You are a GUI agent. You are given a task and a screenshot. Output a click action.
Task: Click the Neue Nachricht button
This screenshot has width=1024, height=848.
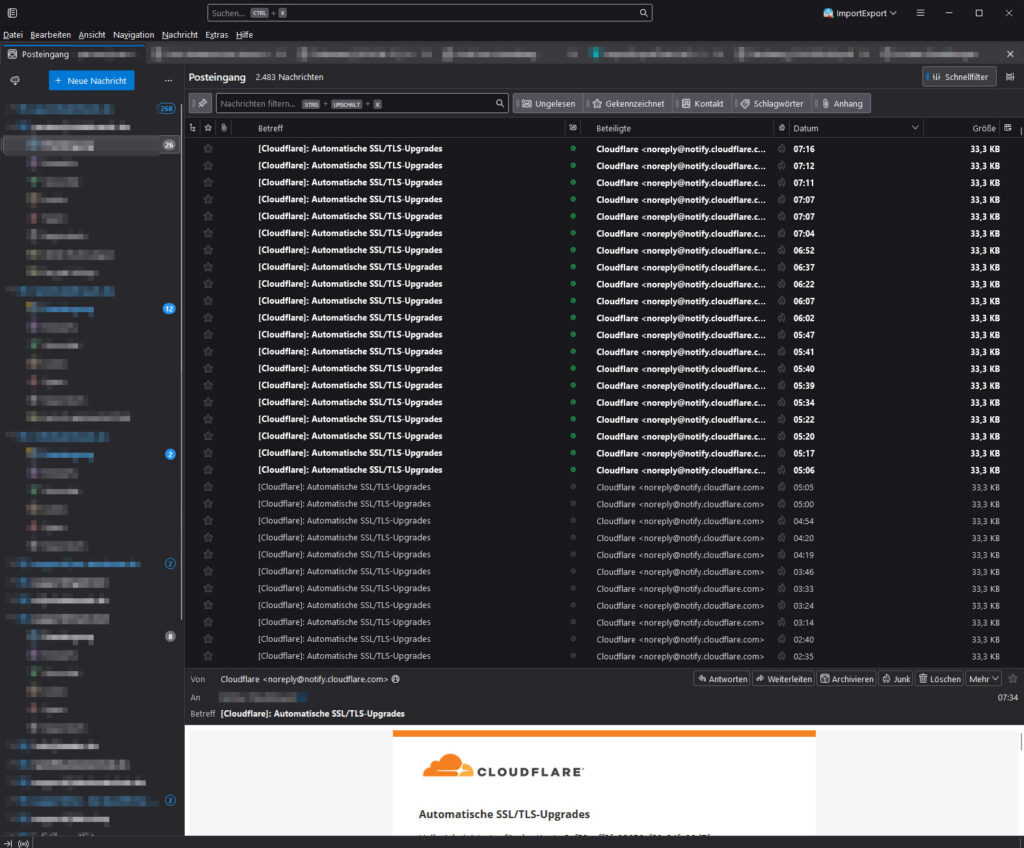(x=91, y=80)
